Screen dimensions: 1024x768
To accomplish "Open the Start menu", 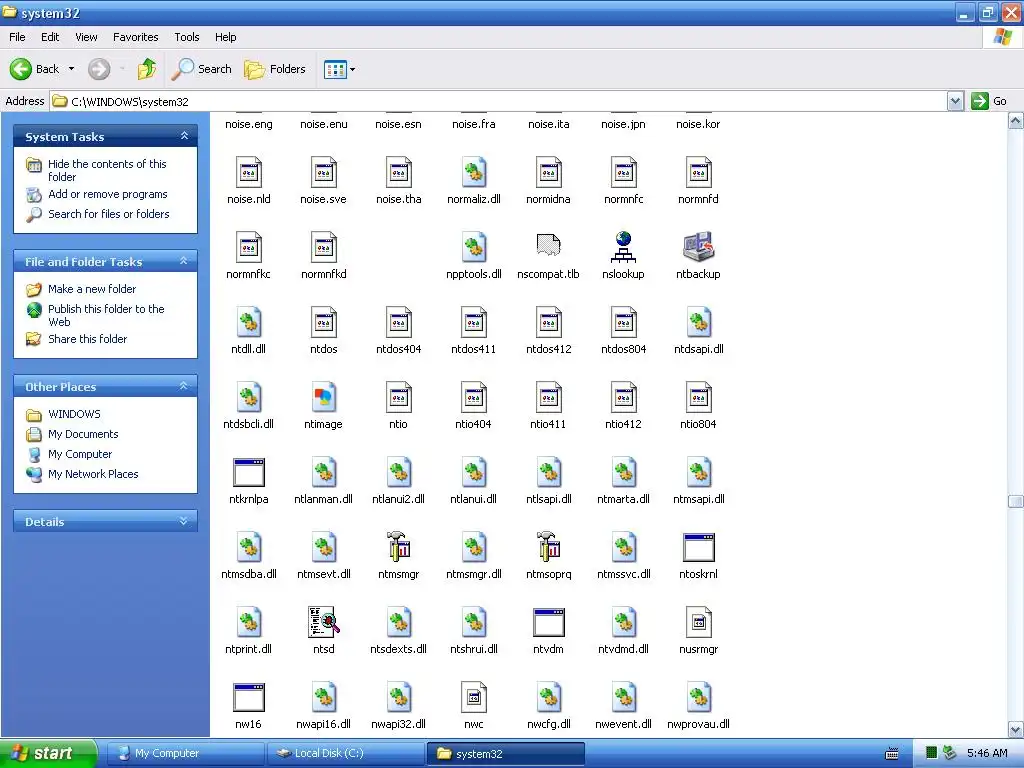I will click(x=48, y=753).
